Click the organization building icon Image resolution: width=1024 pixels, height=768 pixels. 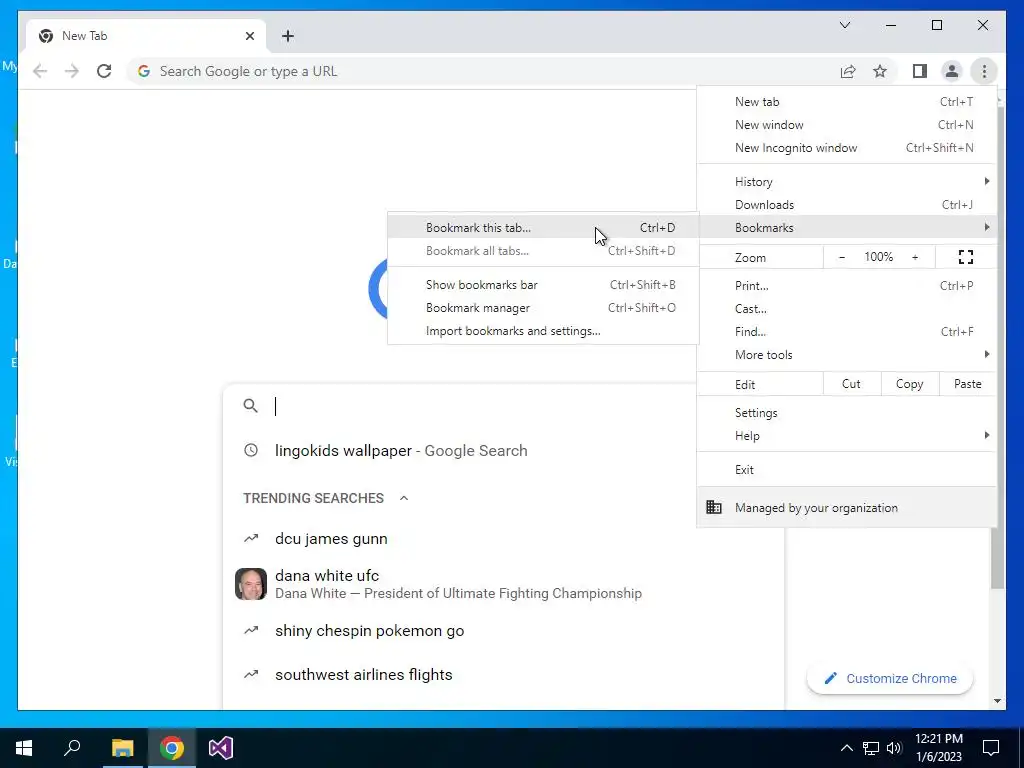click(x=714, y=507)
